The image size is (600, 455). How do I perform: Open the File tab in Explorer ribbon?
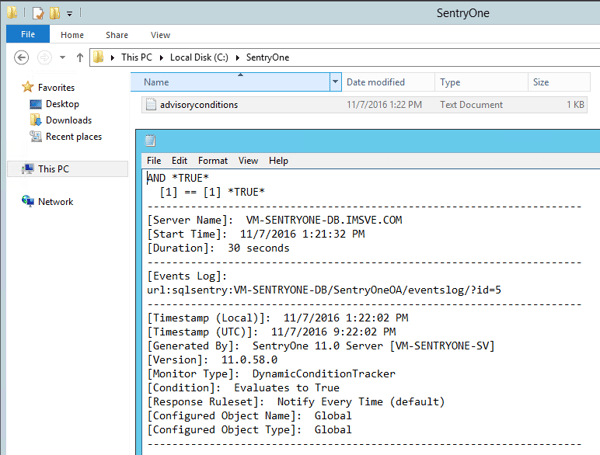click(x=28, y=34)
